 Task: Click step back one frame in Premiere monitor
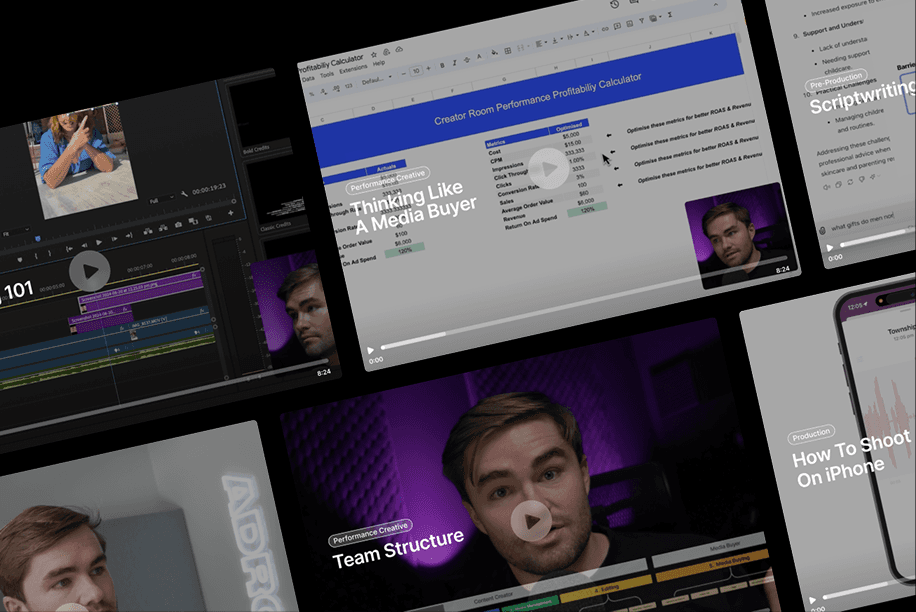coord(85,245)
